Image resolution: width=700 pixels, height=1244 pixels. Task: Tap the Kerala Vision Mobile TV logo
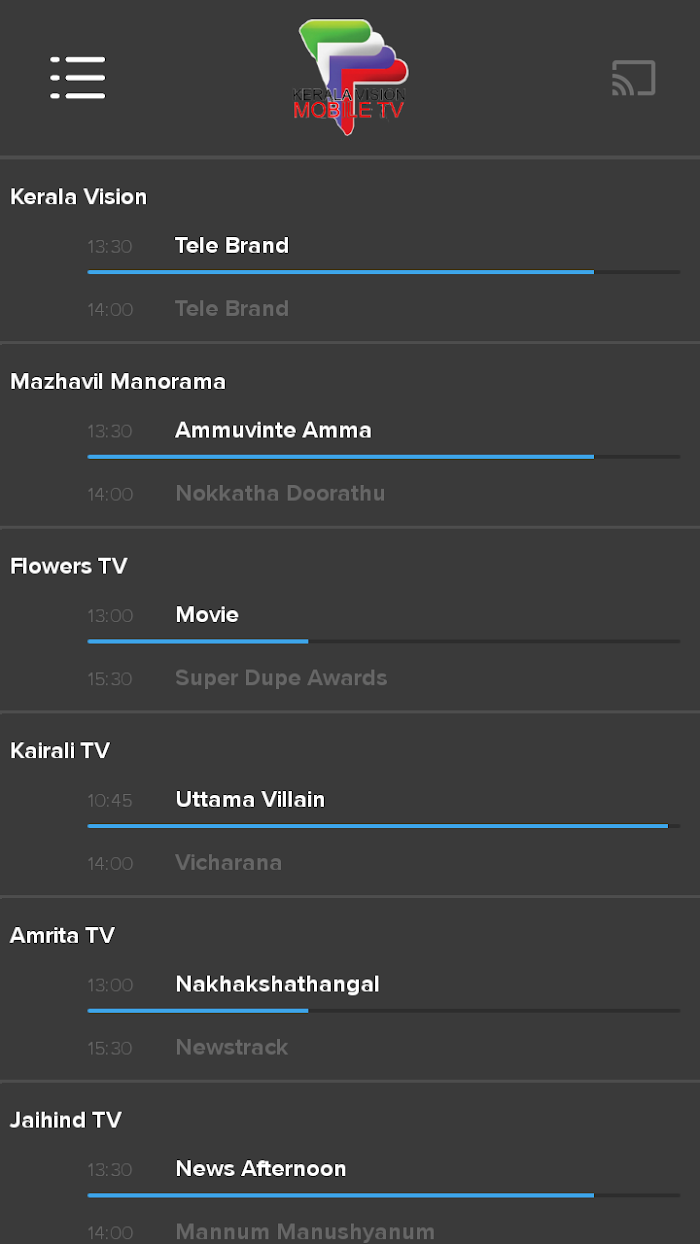pyautogui.click(x=351, y=76)
